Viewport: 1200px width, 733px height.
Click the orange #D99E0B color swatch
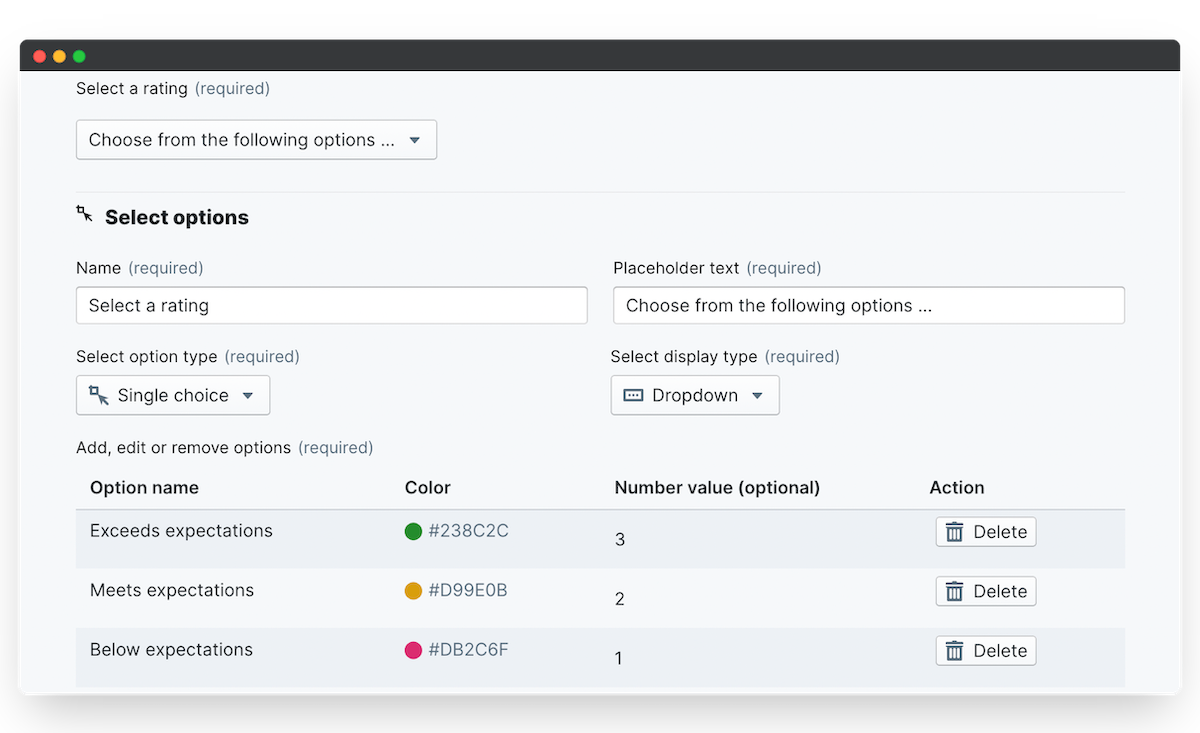[x=413, y=591]
